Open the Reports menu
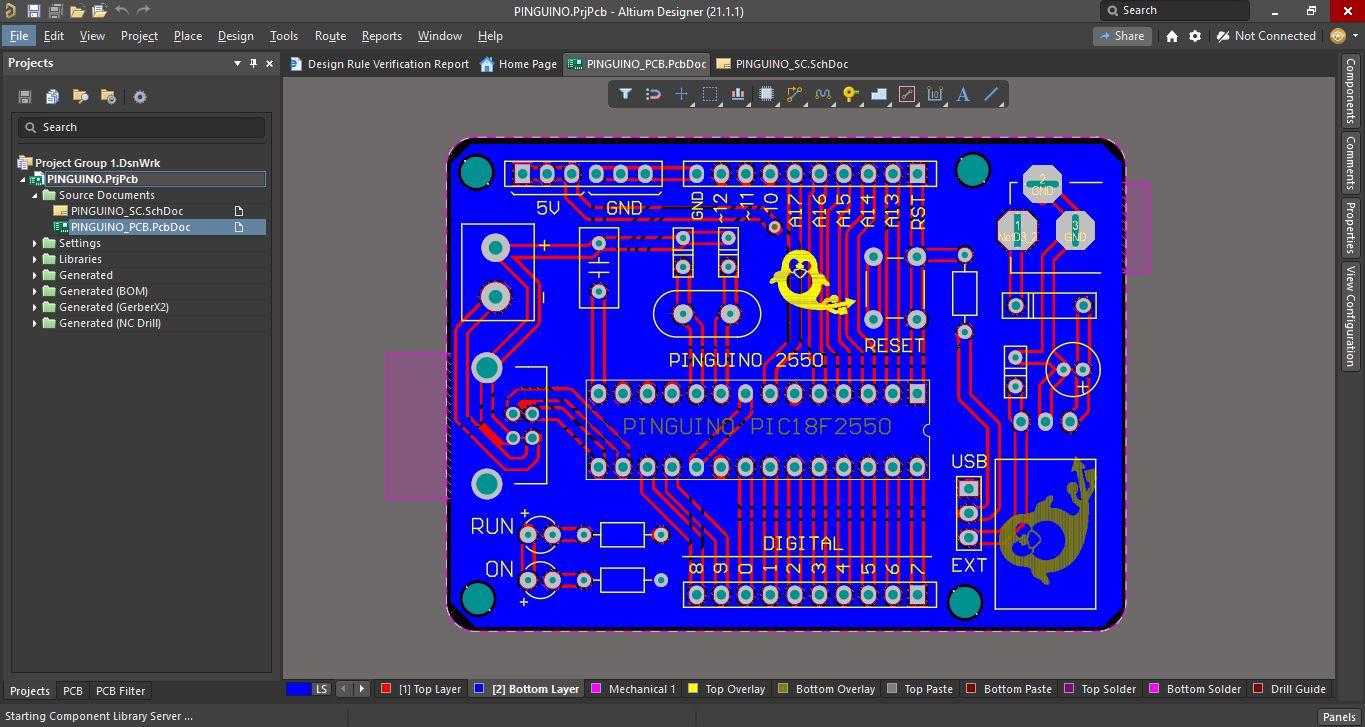This screenshot has height=727, width=1365. tap(382, 35)
